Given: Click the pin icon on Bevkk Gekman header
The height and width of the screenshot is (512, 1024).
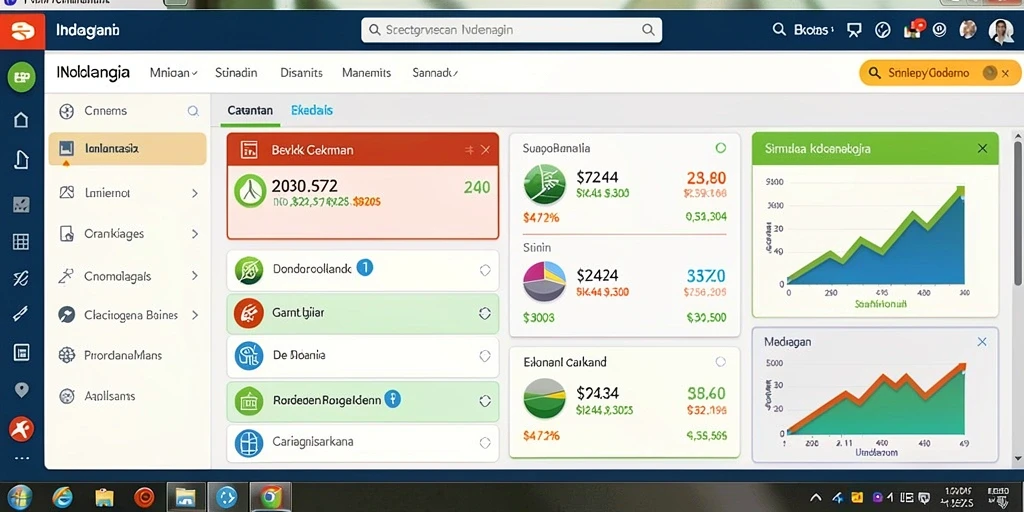Looking at the screenshot, I should [x=469, y=150].
